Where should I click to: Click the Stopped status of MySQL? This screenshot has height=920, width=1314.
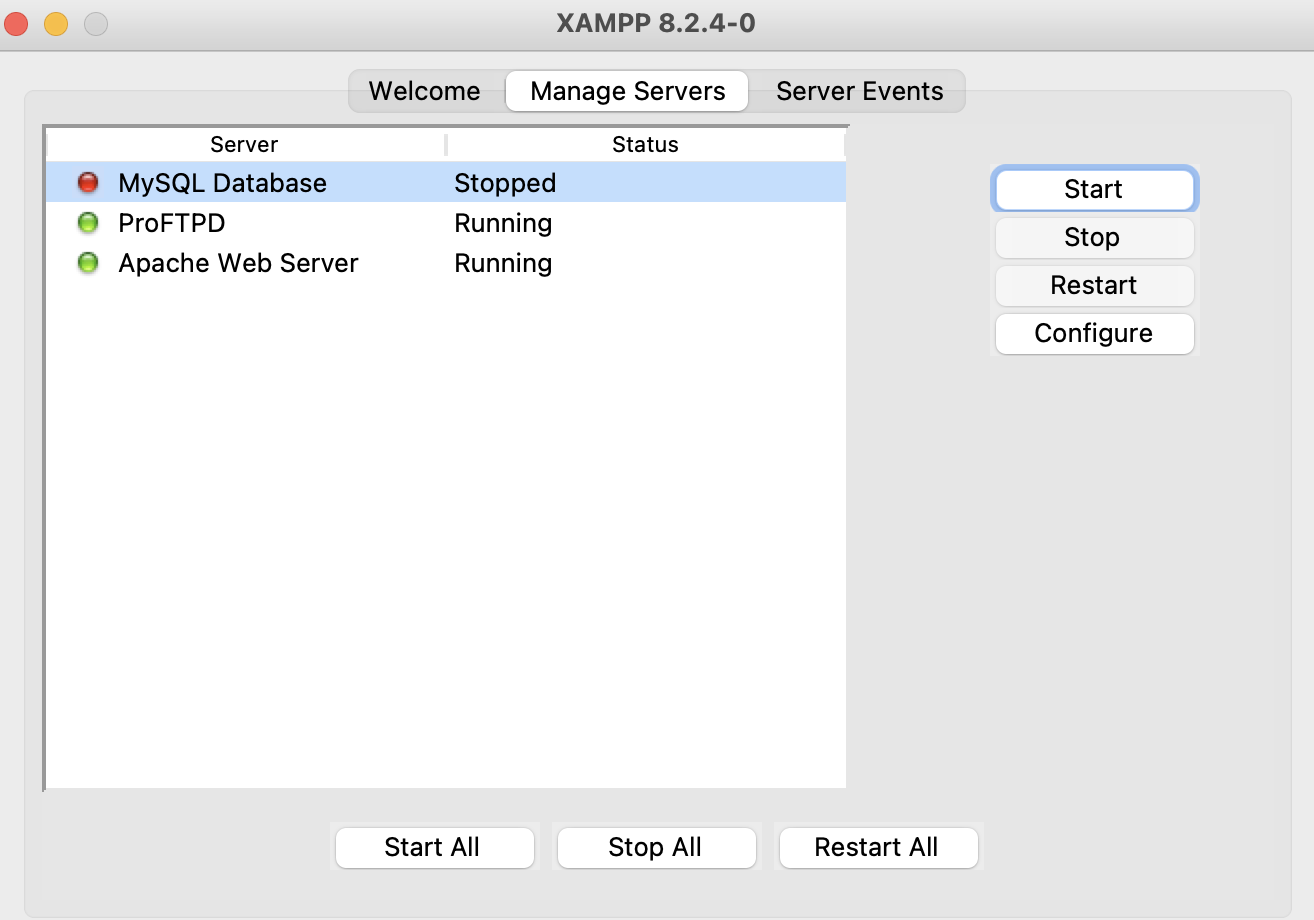pyautogui.click(x=505, y=183)
